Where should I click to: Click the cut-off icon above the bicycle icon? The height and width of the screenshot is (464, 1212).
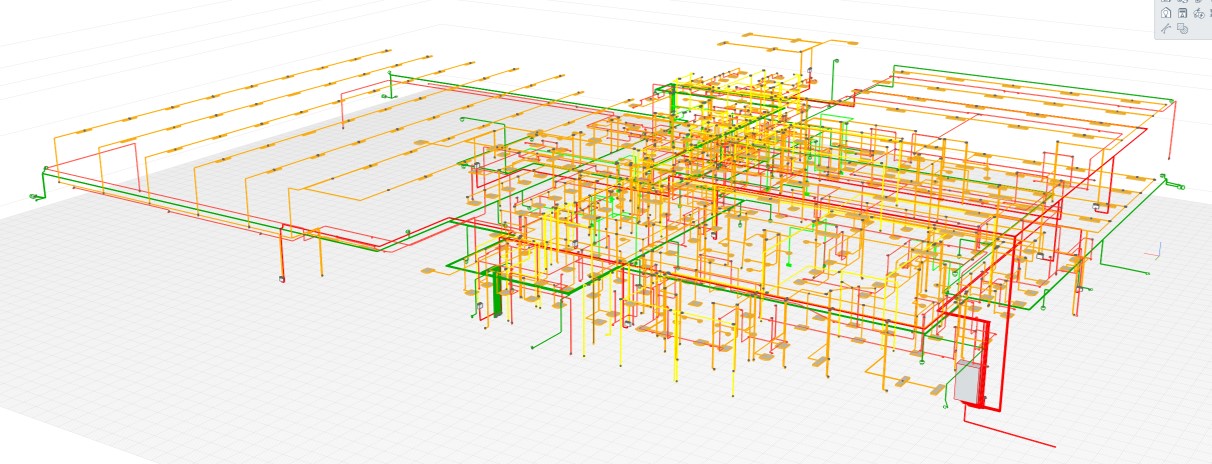point(1198,2)
